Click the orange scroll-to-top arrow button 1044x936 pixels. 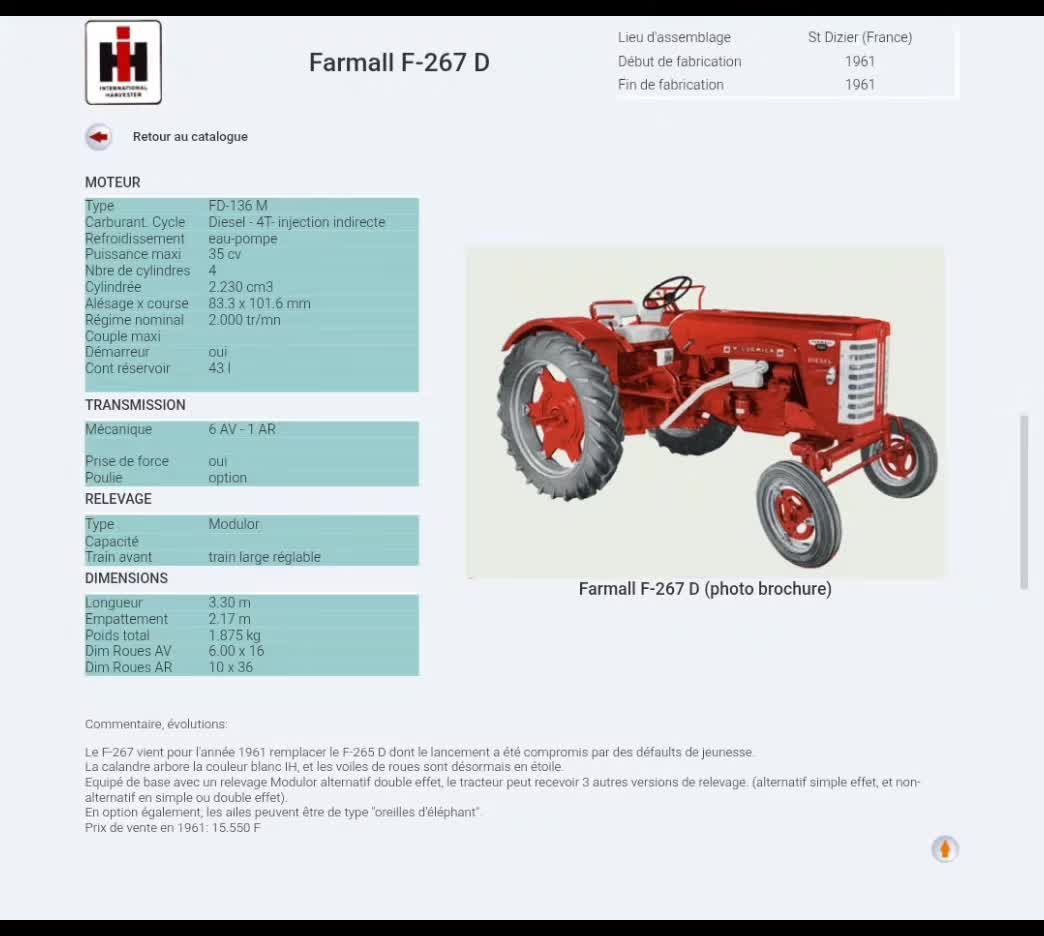(944, 849)
